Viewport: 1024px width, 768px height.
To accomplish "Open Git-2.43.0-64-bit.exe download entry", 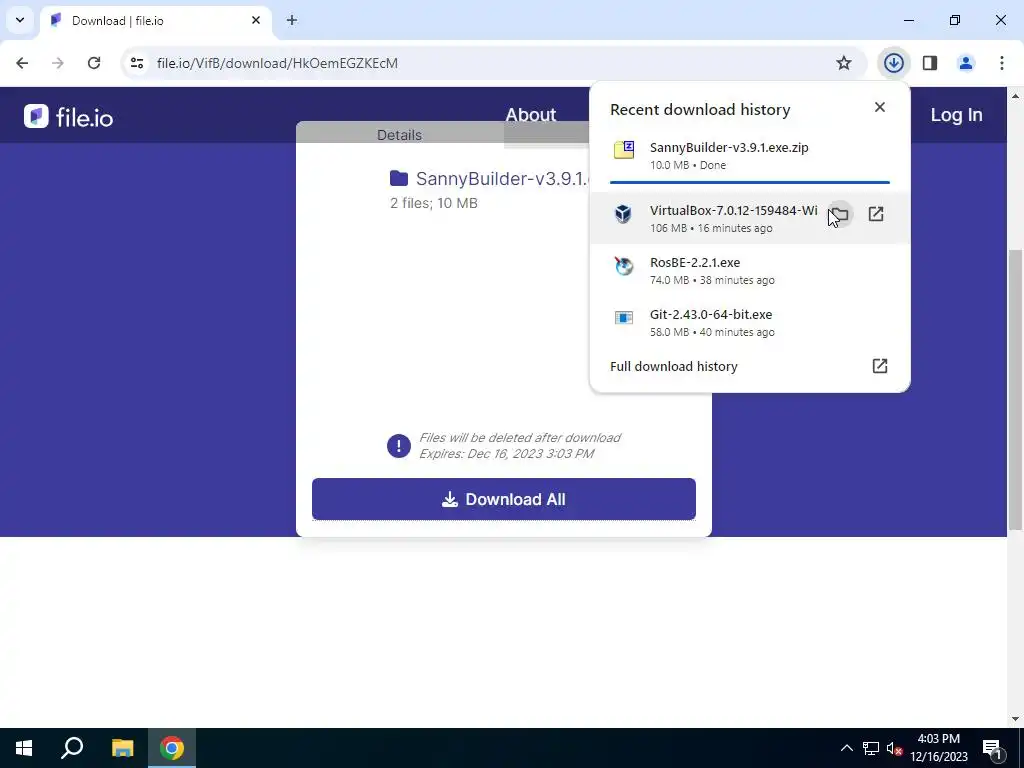I will click(749, 323).
